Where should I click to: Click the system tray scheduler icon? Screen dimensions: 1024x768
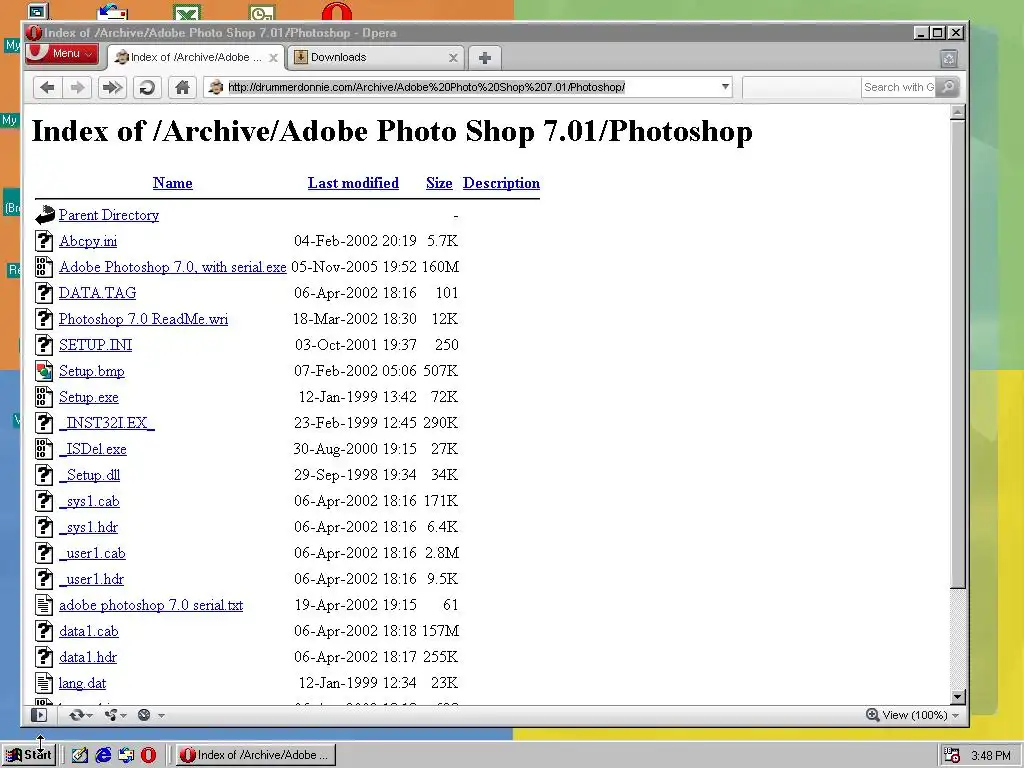pyautogui.click(x=952, y=756)
